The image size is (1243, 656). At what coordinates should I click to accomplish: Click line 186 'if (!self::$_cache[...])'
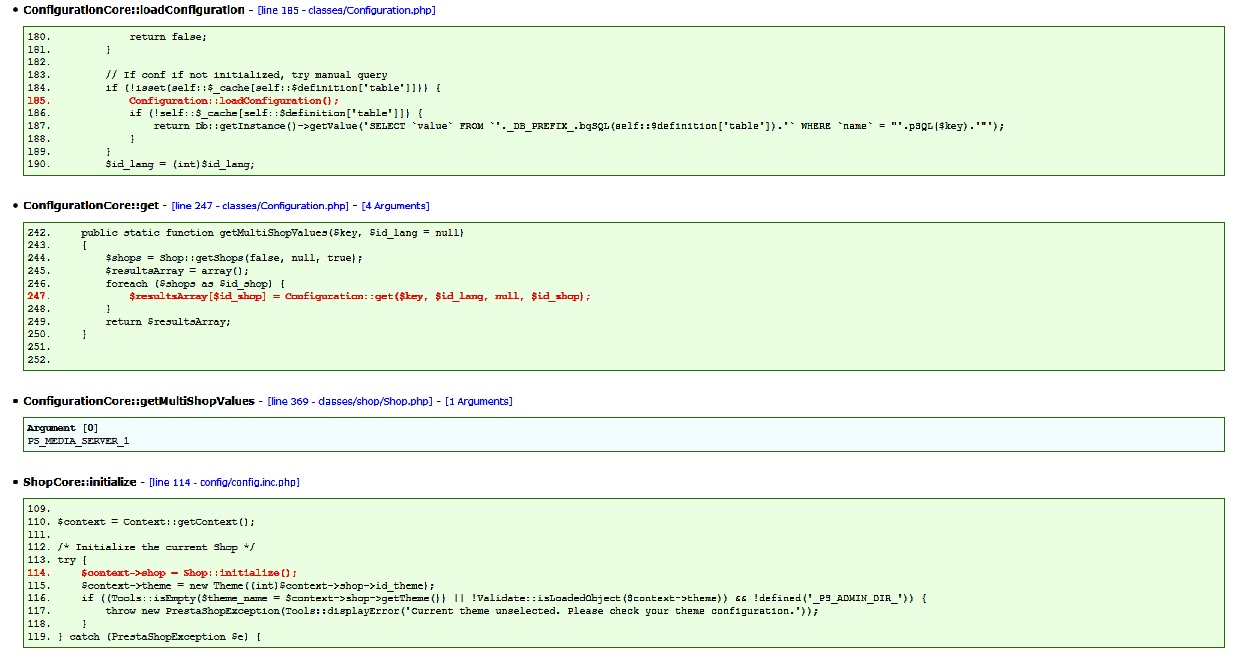point(276,113)
